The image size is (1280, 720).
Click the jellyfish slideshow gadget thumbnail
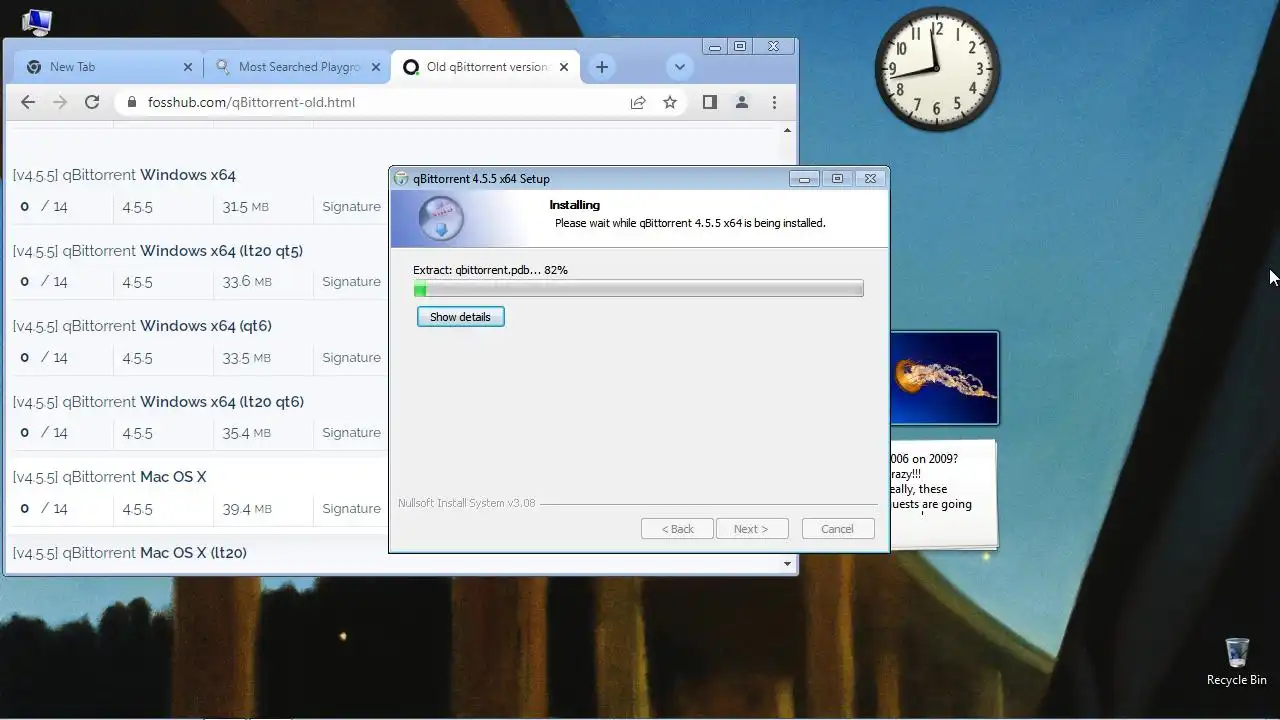pyautogui.click(x=944, y=378)
